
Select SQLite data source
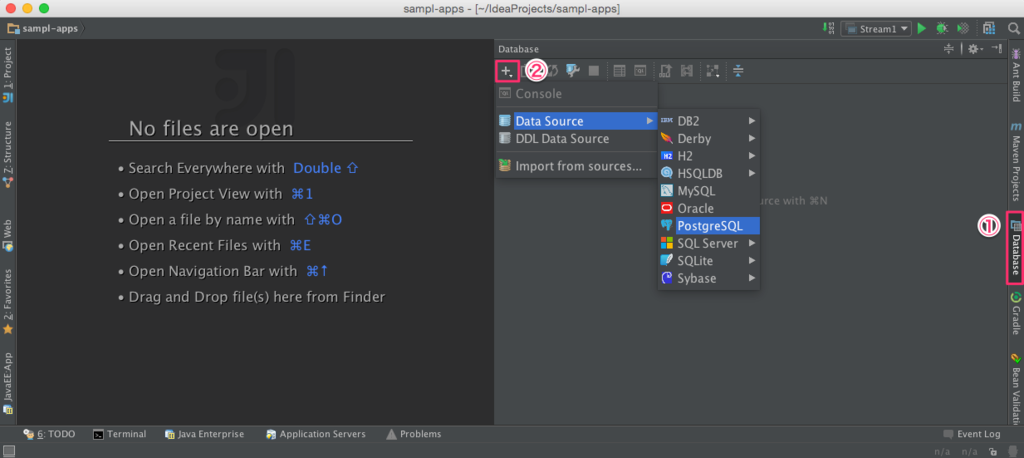pos(709,261)
